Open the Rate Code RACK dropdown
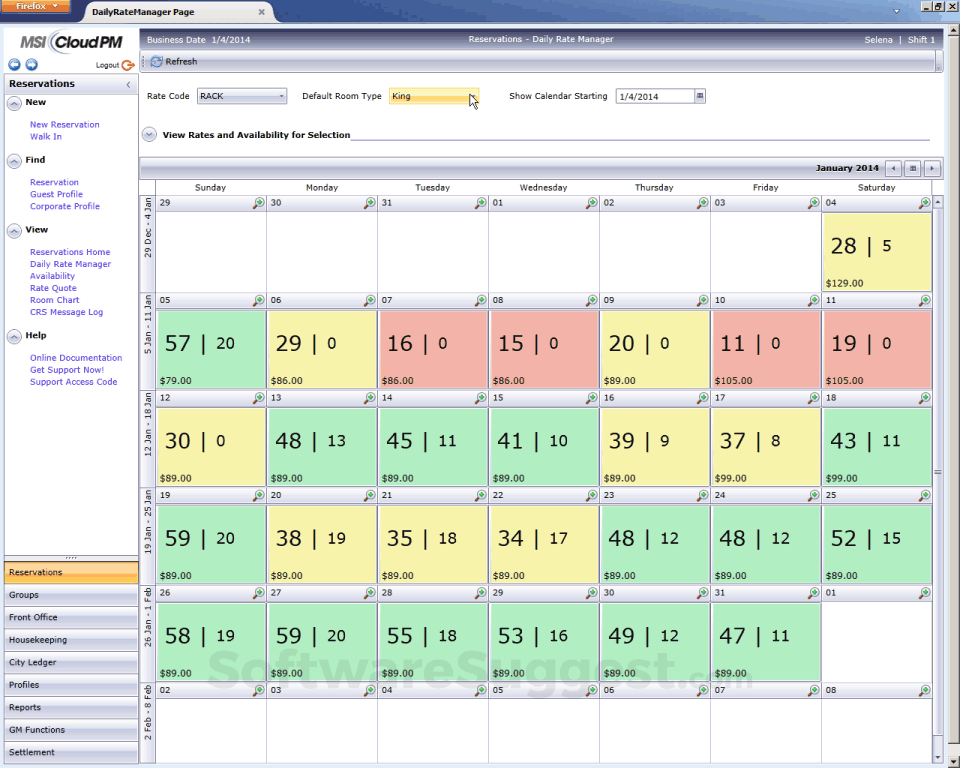 (242, 96)
